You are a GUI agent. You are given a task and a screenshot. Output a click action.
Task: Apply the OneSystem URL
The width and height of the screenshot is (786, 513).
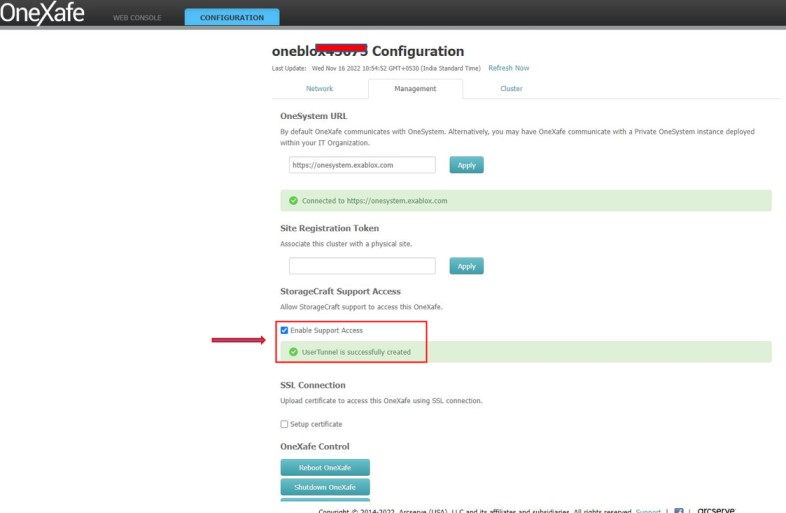pyautogui.click(x=466, y=165)
